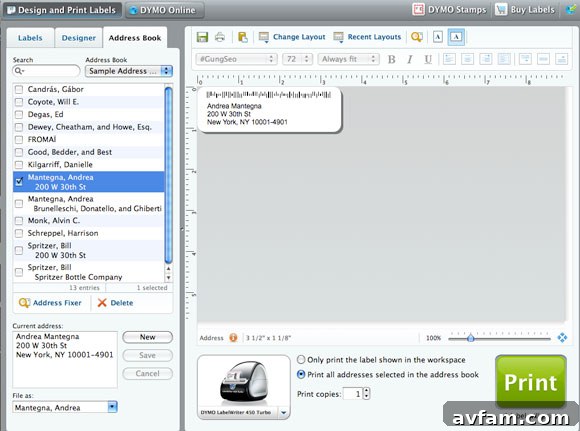Viewport: 580px width, 431px height.
Task: Uncheck the selected Mantegna, Andrea entry
Action: tap(19, 182)
